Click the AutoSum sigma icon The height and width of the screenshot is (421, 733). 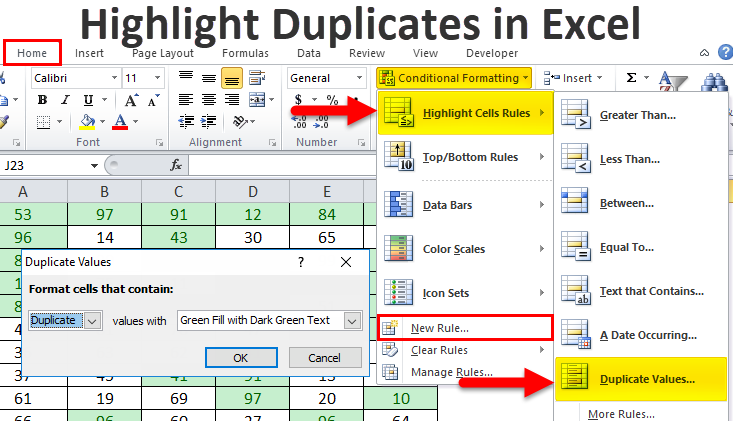pos(631,78)
